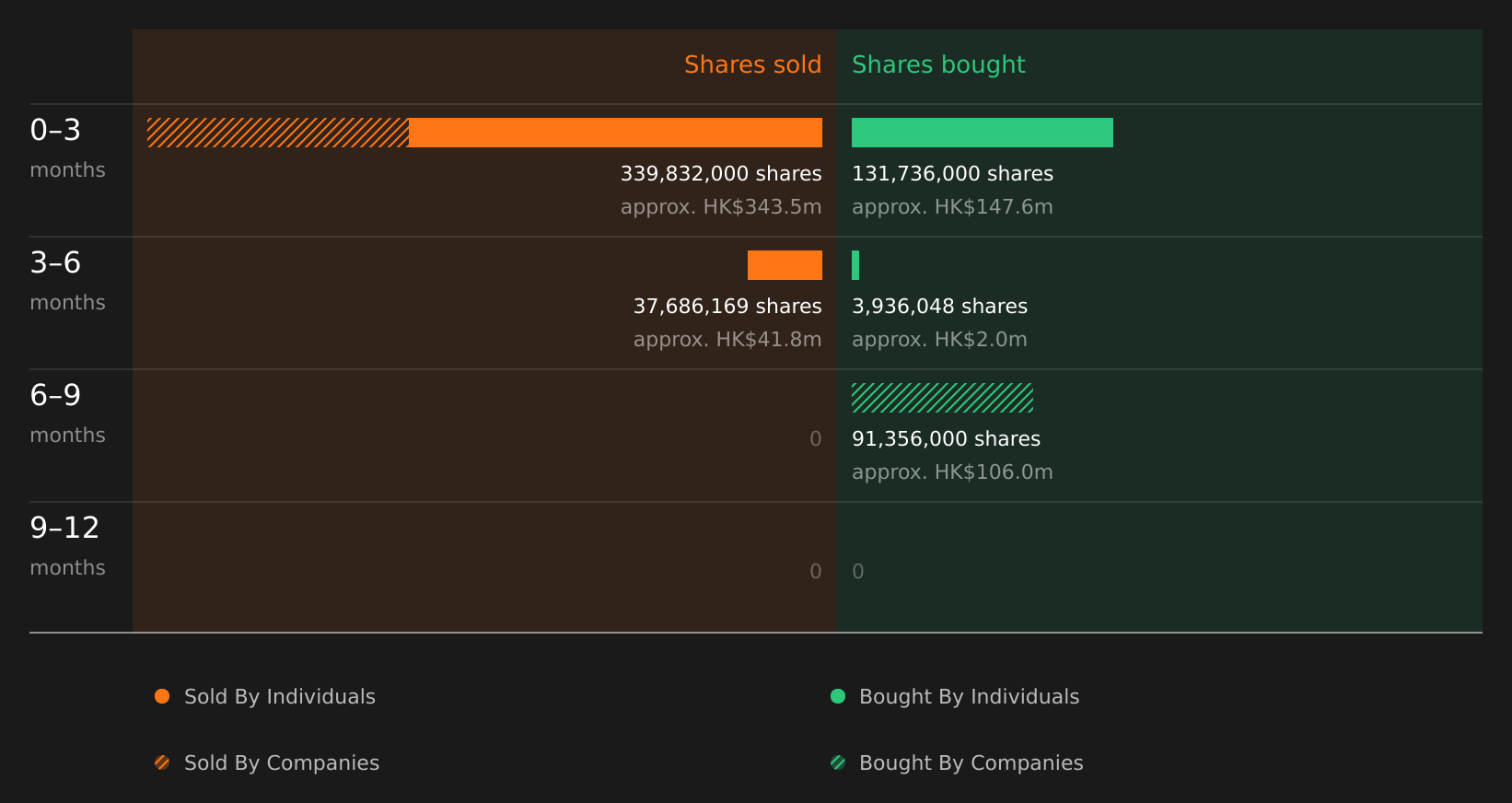The width and height of the screenshot is (1512, 803).
Task: Click the sold zero value in 6–9 months row
Action: tap(816, 439)
